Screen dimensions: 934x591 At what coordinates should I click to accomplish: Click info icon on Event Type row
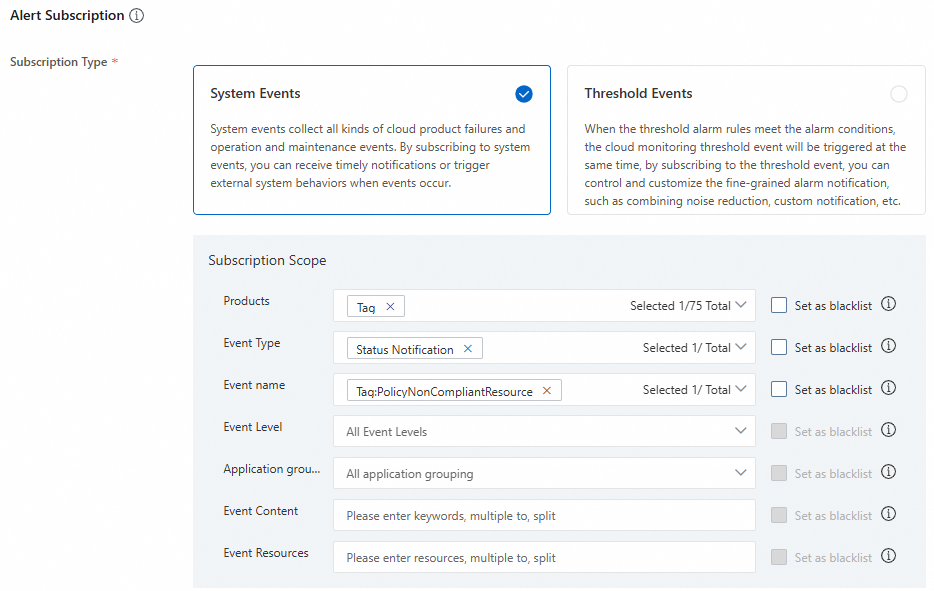tap(888, 347)
